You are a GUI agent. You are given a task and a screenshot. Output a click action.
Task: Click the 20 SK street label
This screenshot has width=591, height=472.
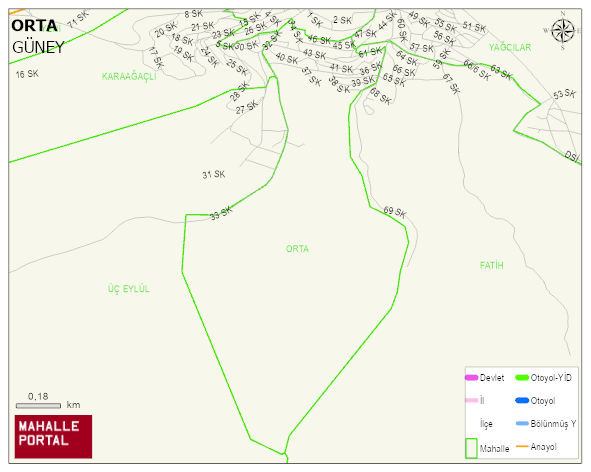(166, 29)
